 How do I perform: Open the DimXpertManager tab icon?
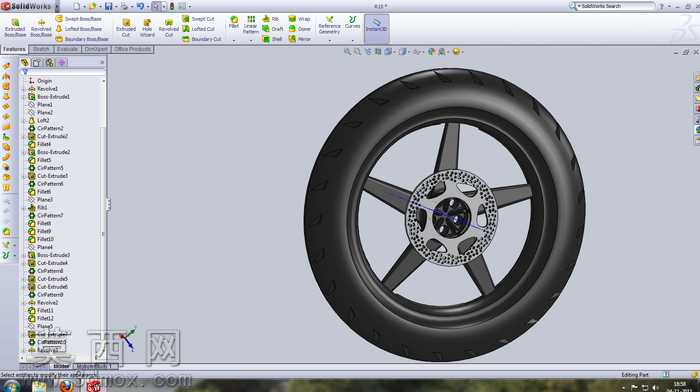tap(62, 63)
